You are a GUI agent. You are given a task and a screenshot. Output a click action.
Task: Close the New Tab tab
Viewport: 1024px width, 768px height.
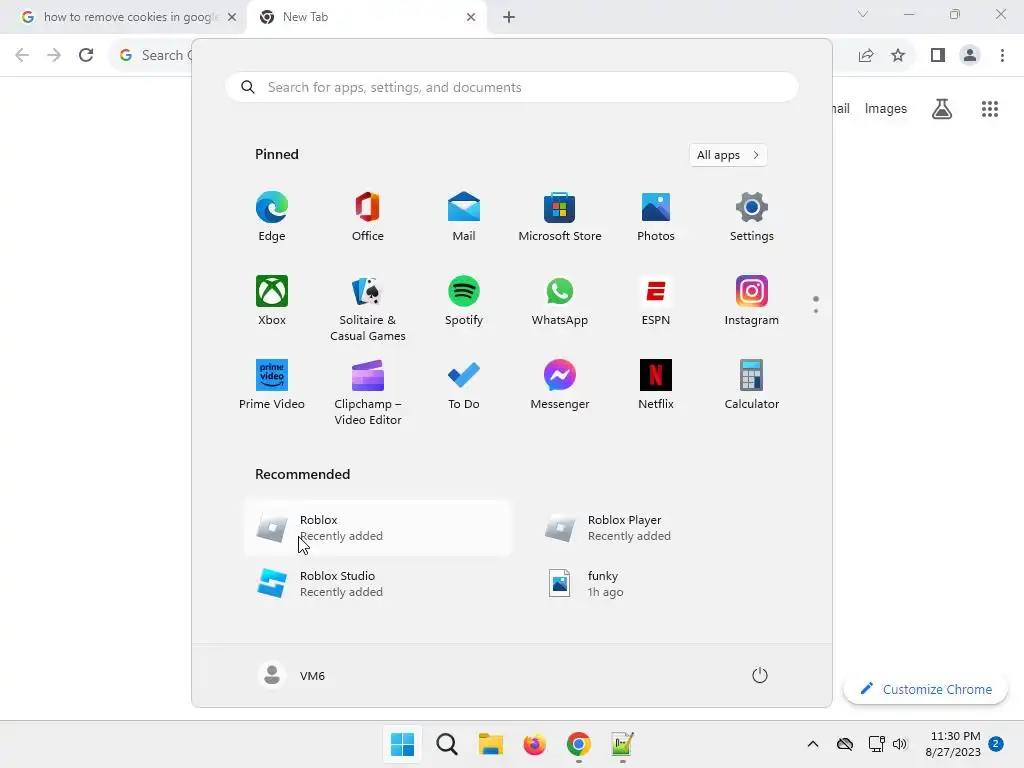pos(471,17)
